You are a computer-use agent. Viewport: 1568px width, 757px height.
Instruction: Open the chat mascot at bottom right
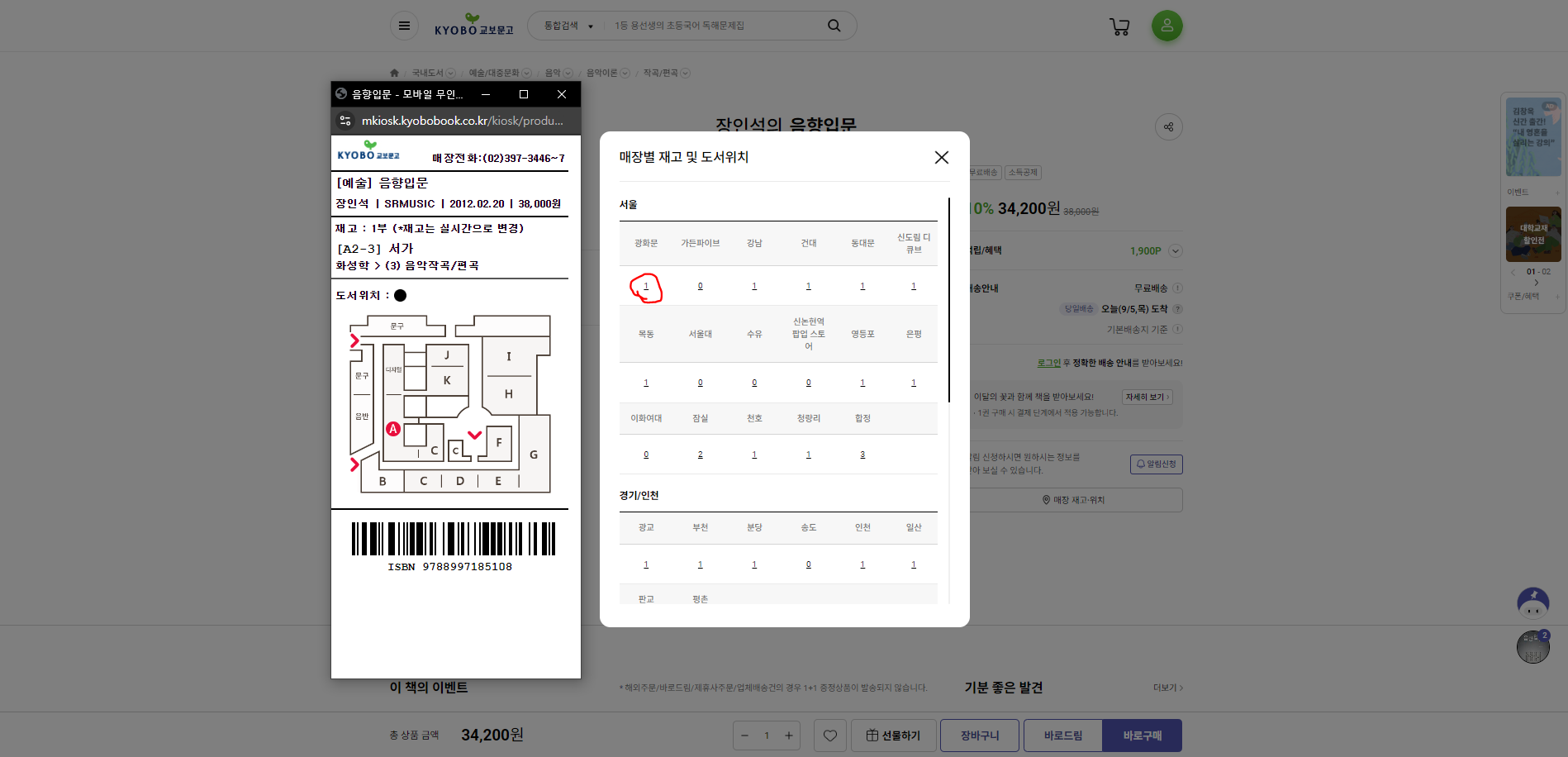(x=1532, y=603)
